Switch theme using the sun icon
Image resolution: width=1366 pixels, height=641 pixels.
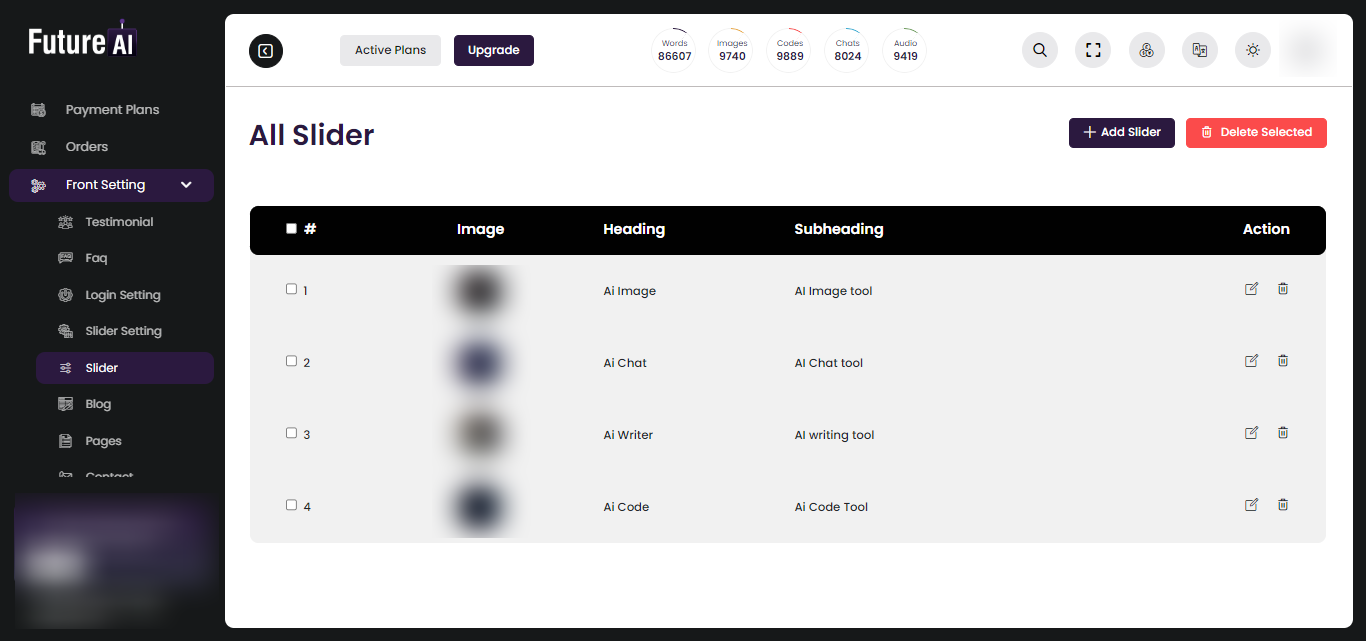(1252, 50)
